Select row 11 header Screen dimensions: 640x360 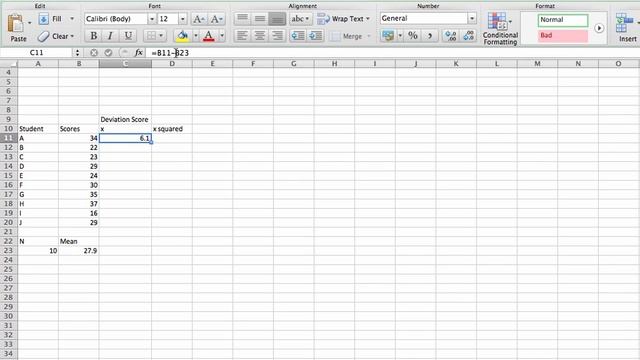coord(9,138)
